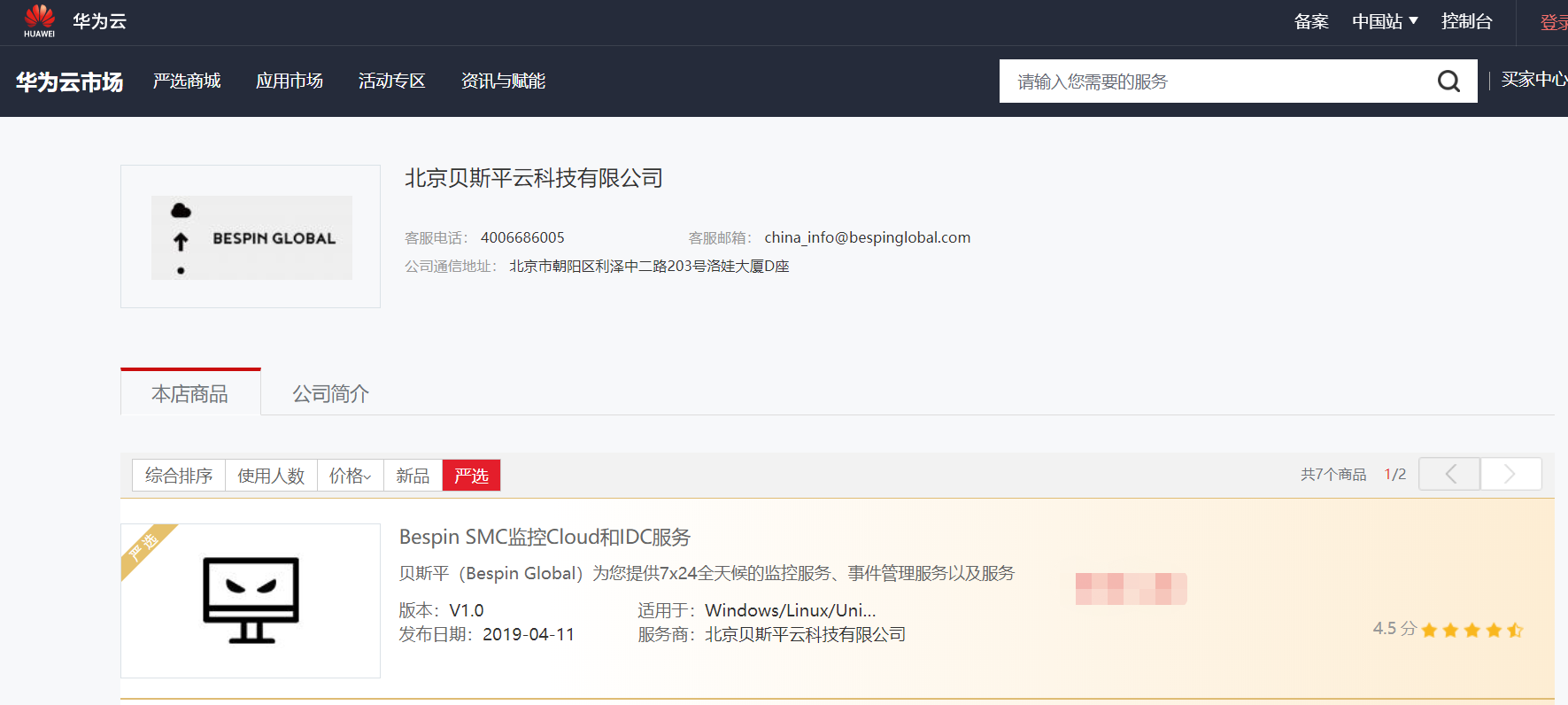Open Bespin SMC监控Cloud和IDC服务 product title
This screenshot has width=1568, height=705.
545,537
